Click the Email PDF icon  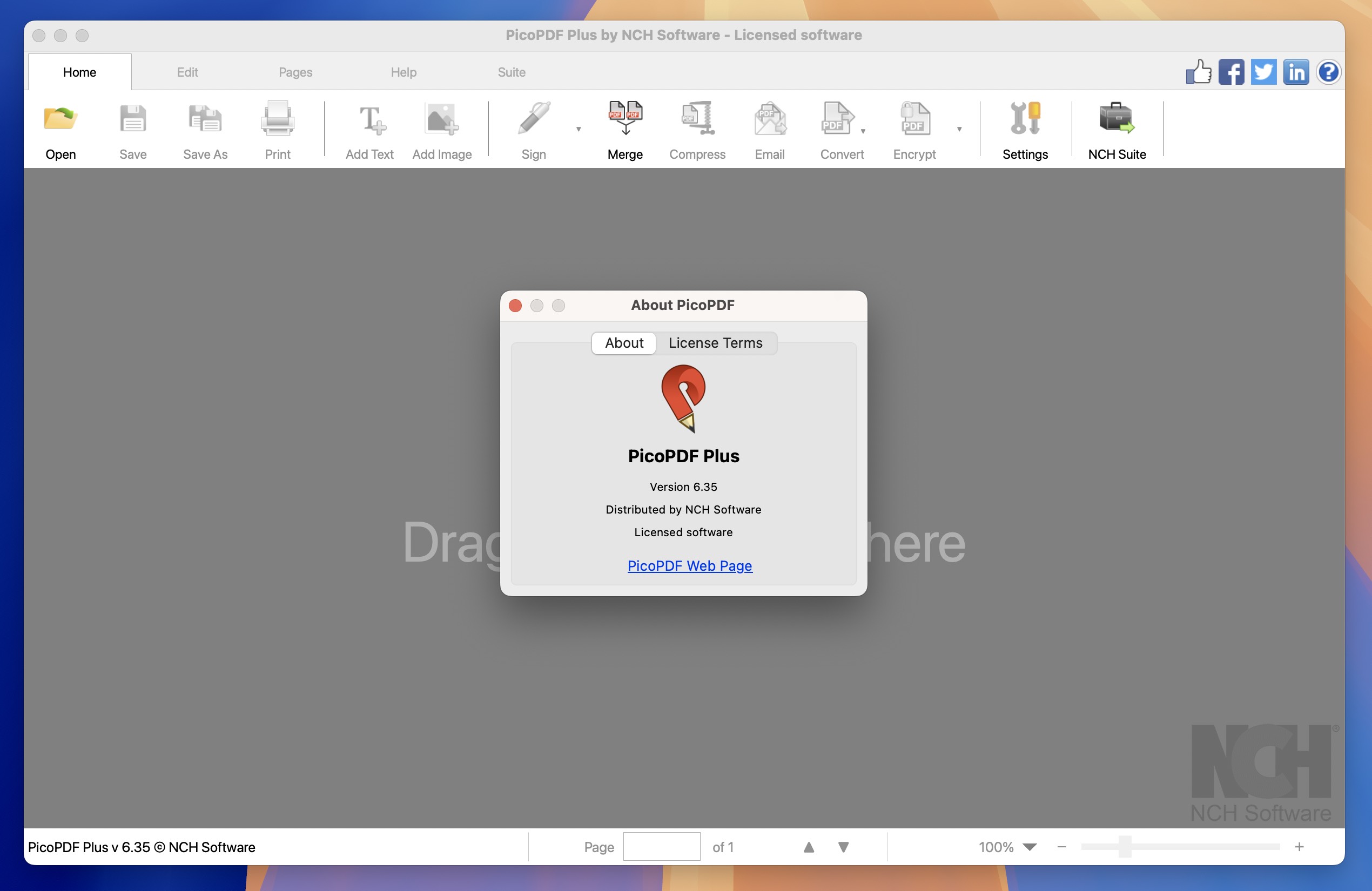(770, 119)
